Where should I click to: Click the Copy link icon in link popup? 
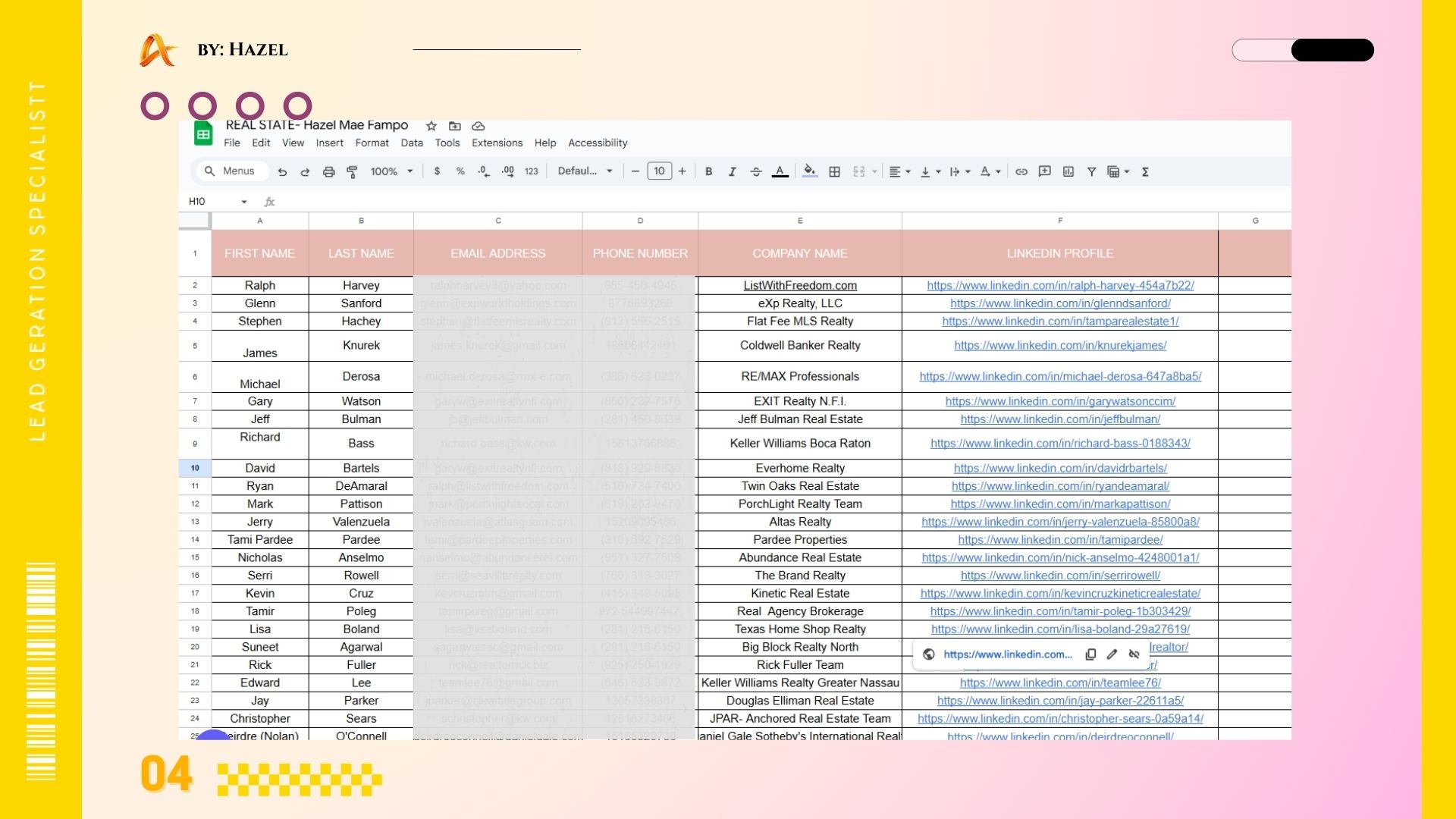[x=1090, y=654]
